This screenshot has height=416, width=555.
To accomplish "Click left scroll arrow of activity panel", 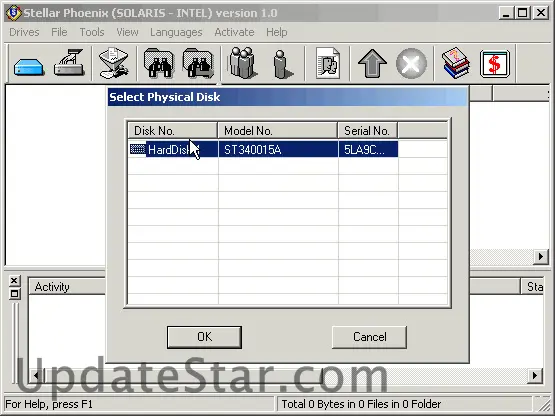I will 36,375.
